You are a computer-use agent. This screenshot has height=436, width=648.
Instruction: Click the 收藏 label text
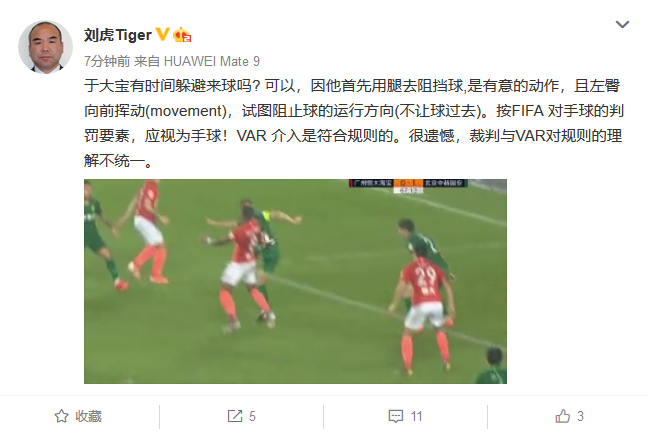[88, 416]
